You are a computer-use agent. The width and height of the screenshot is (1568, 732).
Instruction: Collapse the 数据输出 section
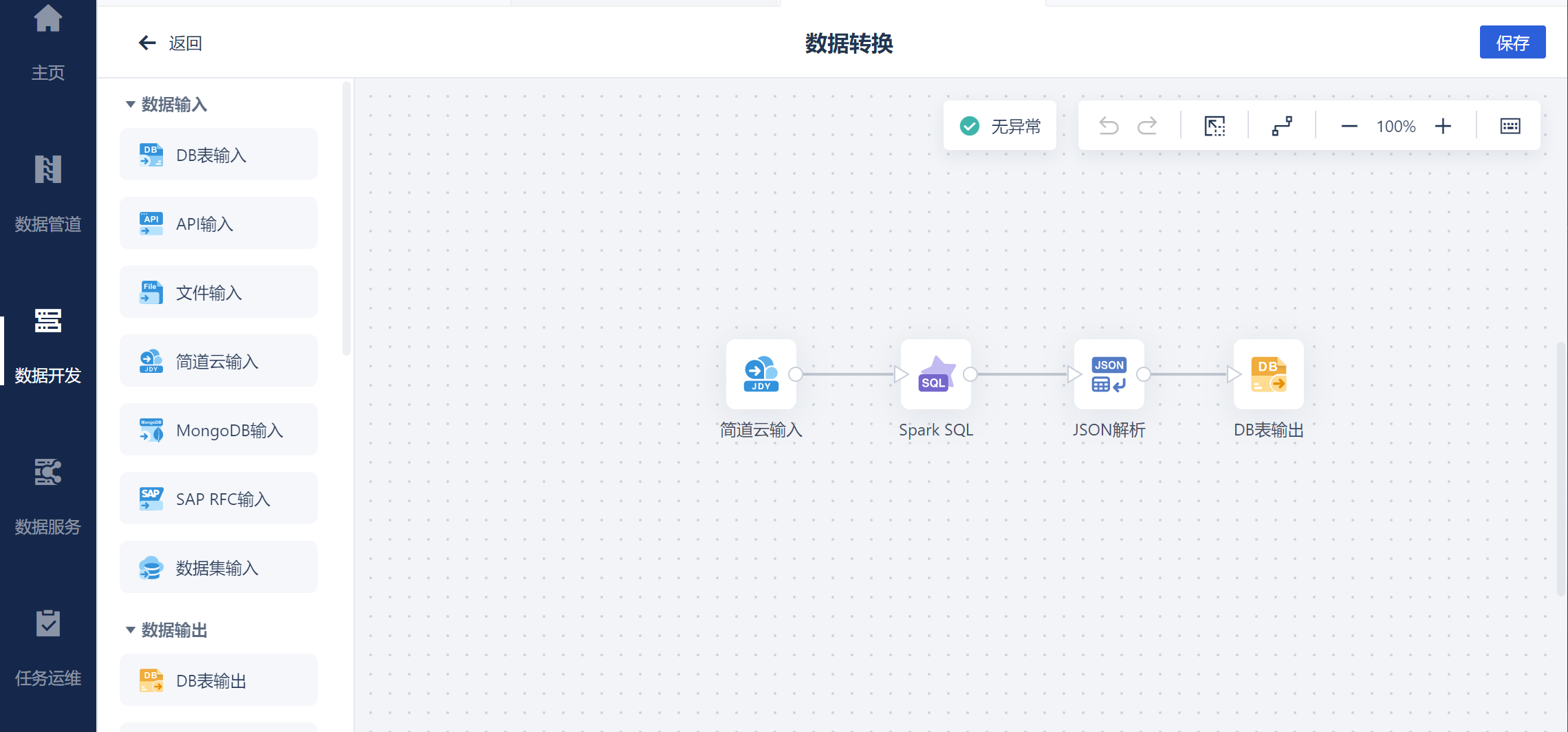[130, 630]
